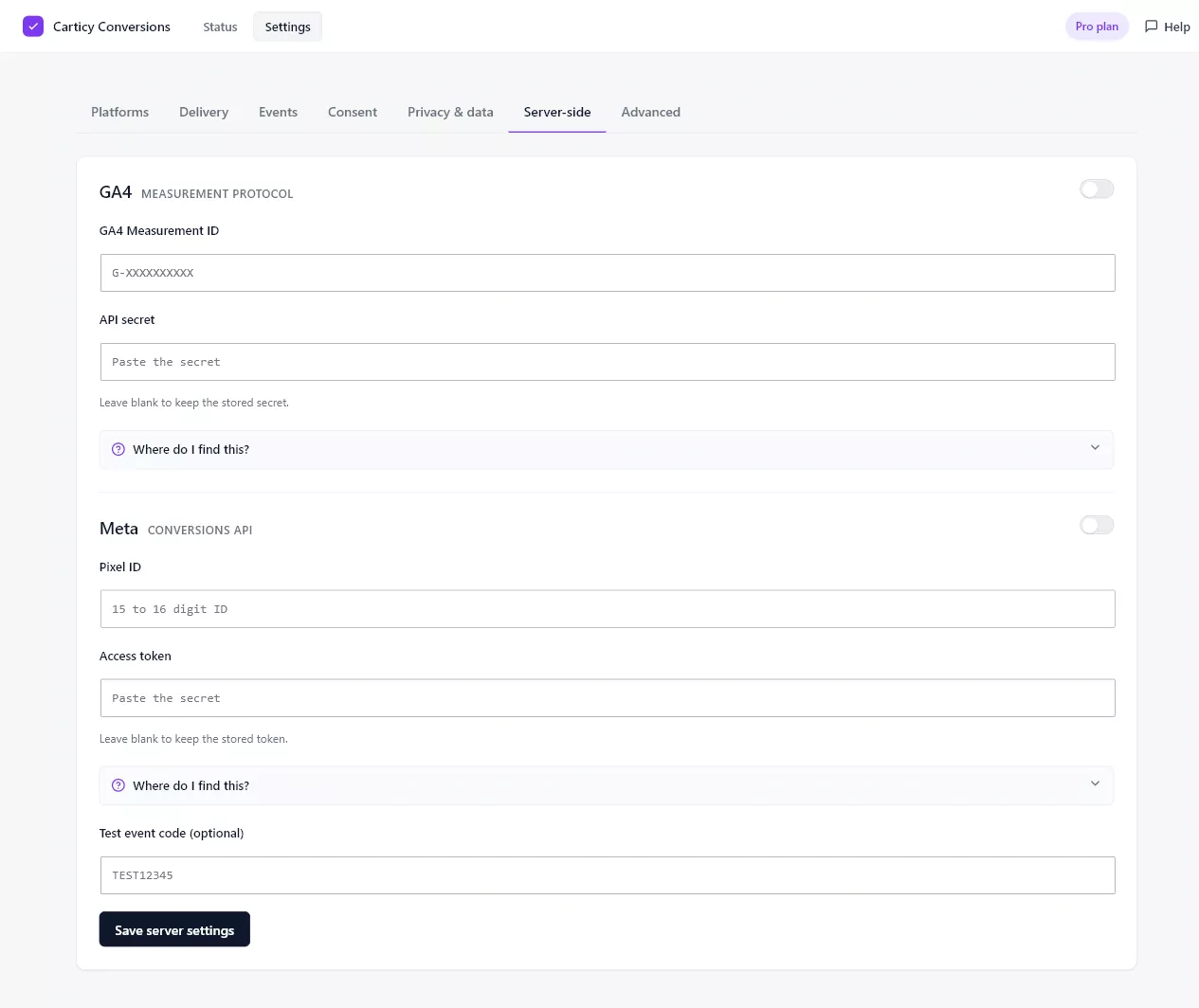The height and width of the screenshot is (1008, 1199).
Task: Click the Carticy Conversions title
Action: [112, 27]
